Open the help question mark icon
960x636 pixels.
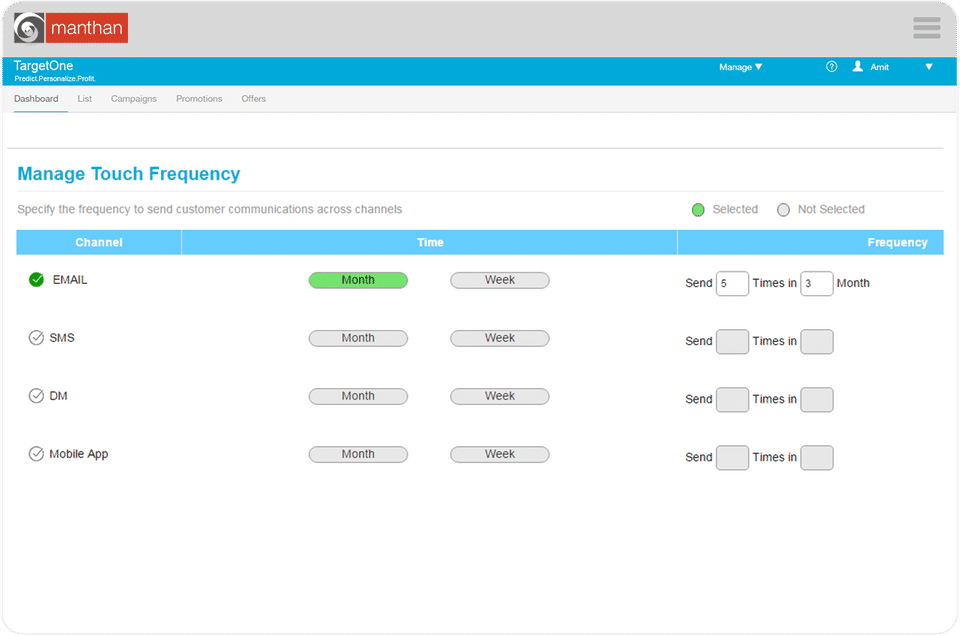click(831, 67)
